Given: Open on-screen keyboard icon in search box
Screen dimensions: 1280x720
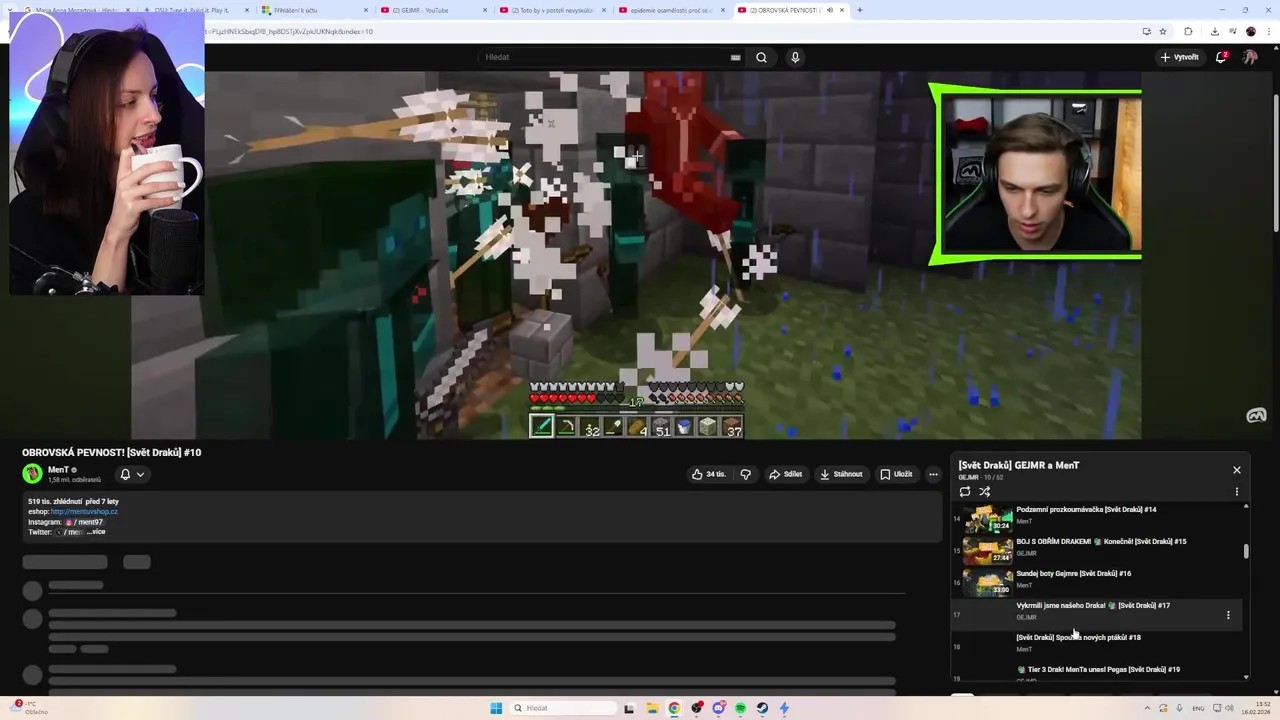Looking at the screenshot, I should (735, 57).
